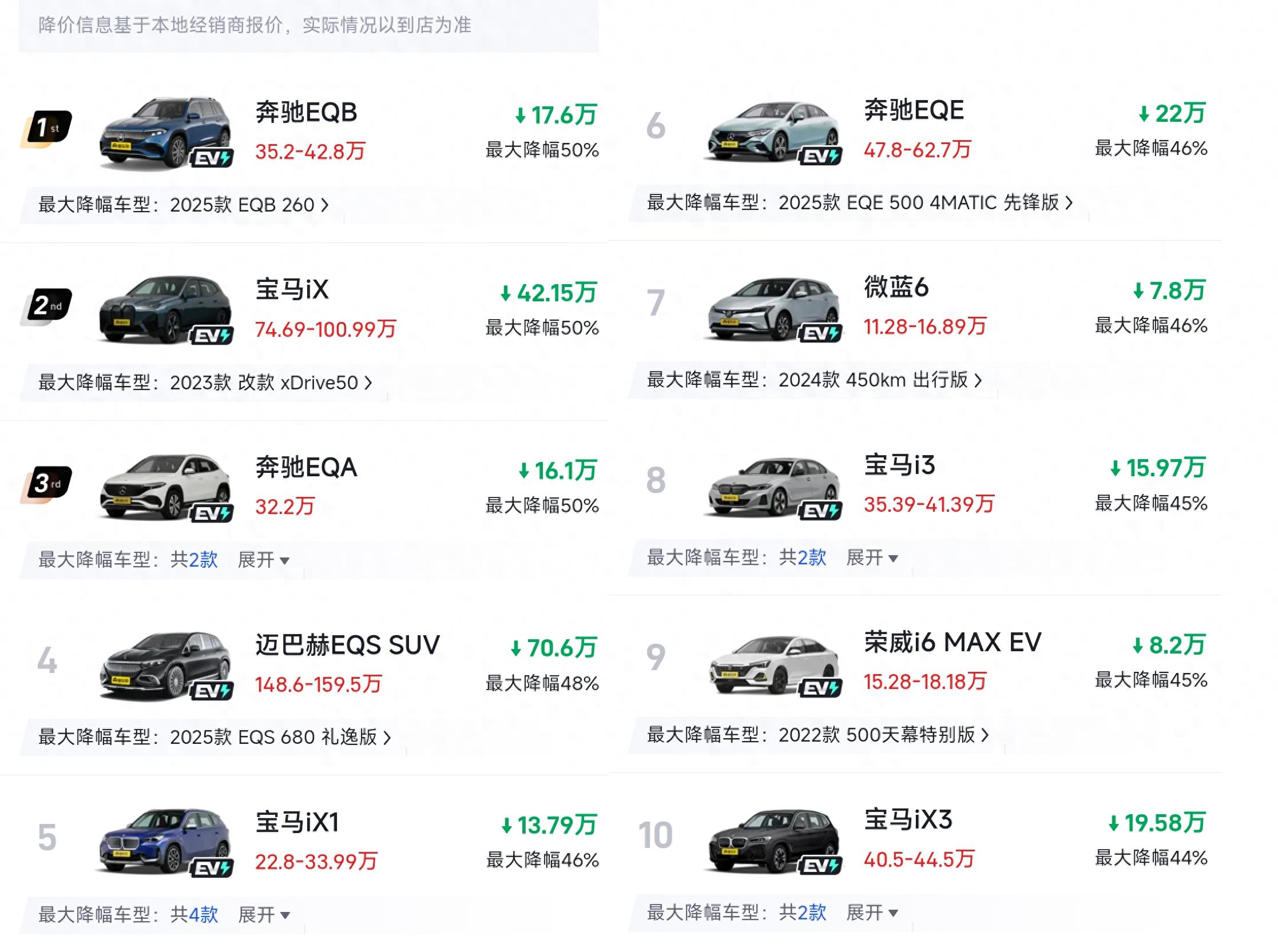Click the EV badge on 奔驰EQB
Screen dimensions: 1278x952
(212, 158)
